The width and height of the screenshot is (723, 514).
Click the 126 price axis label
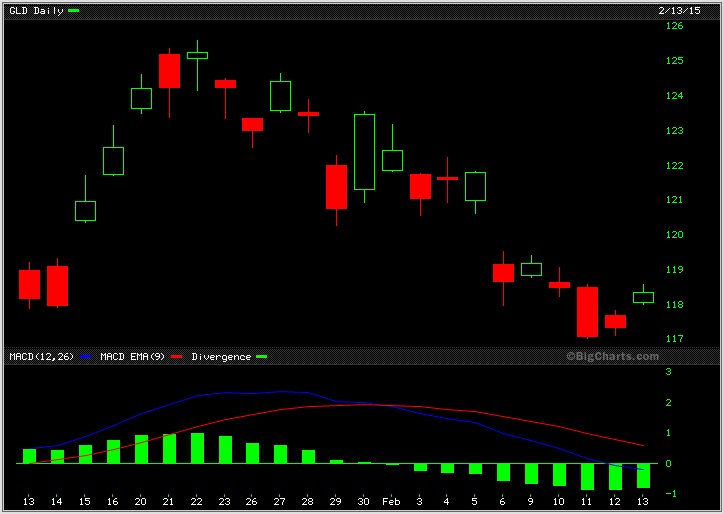click(675, 26)
